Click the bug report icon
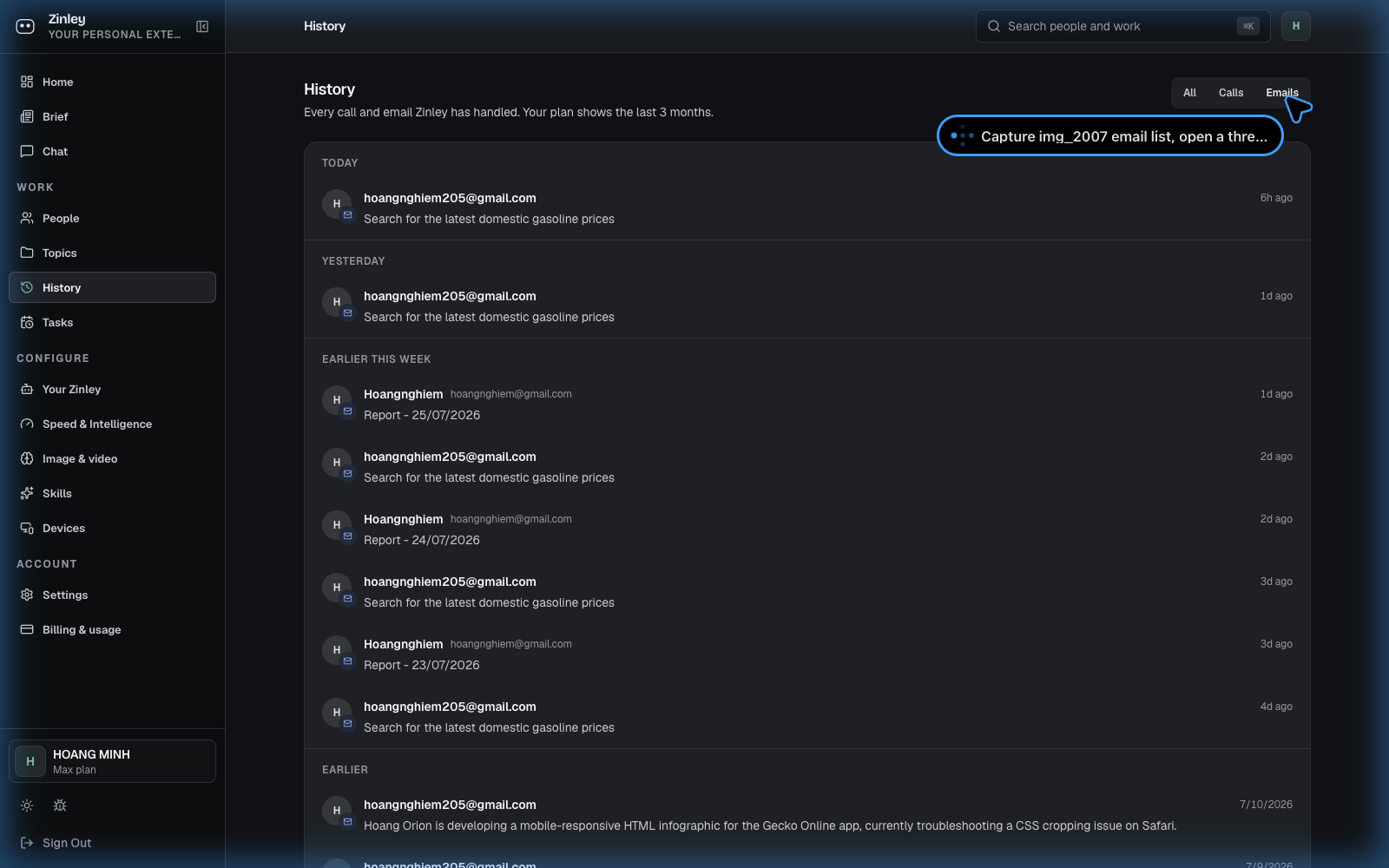Viewport: 1389px width, 868px height. pos(60,806)
